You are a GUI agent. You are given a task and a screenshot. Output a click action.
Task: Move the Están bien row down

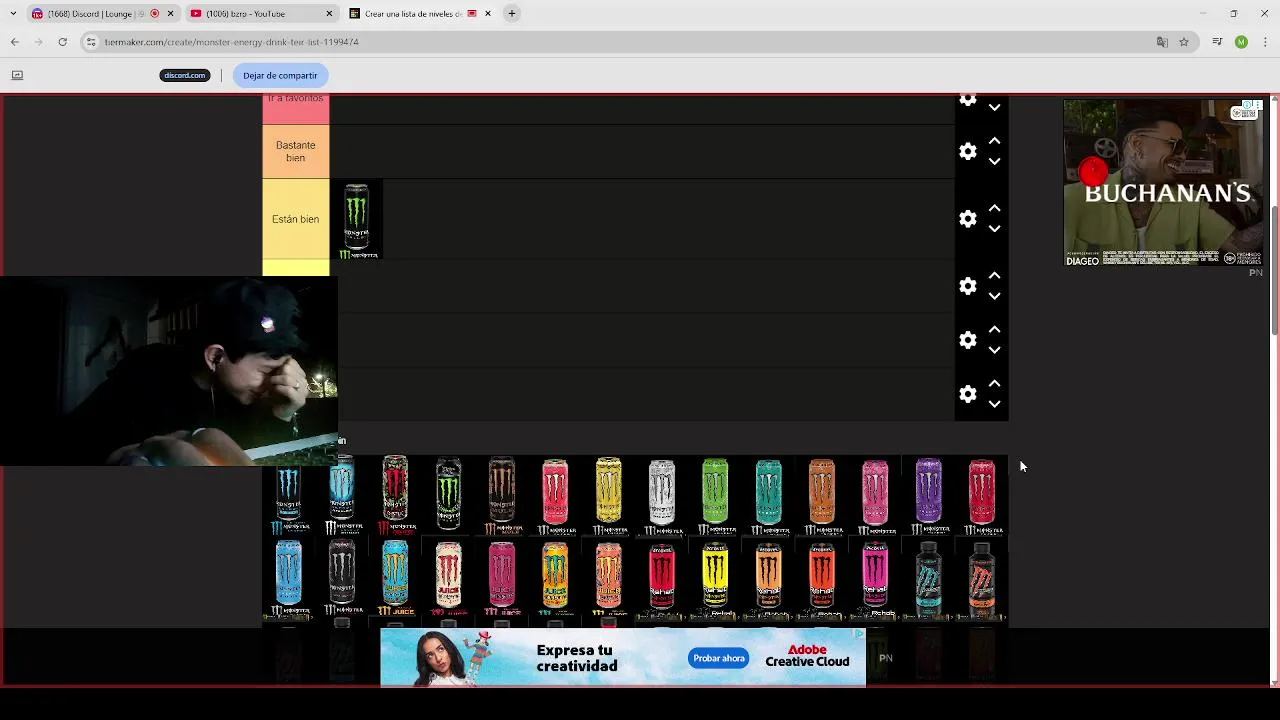[994, 229]
